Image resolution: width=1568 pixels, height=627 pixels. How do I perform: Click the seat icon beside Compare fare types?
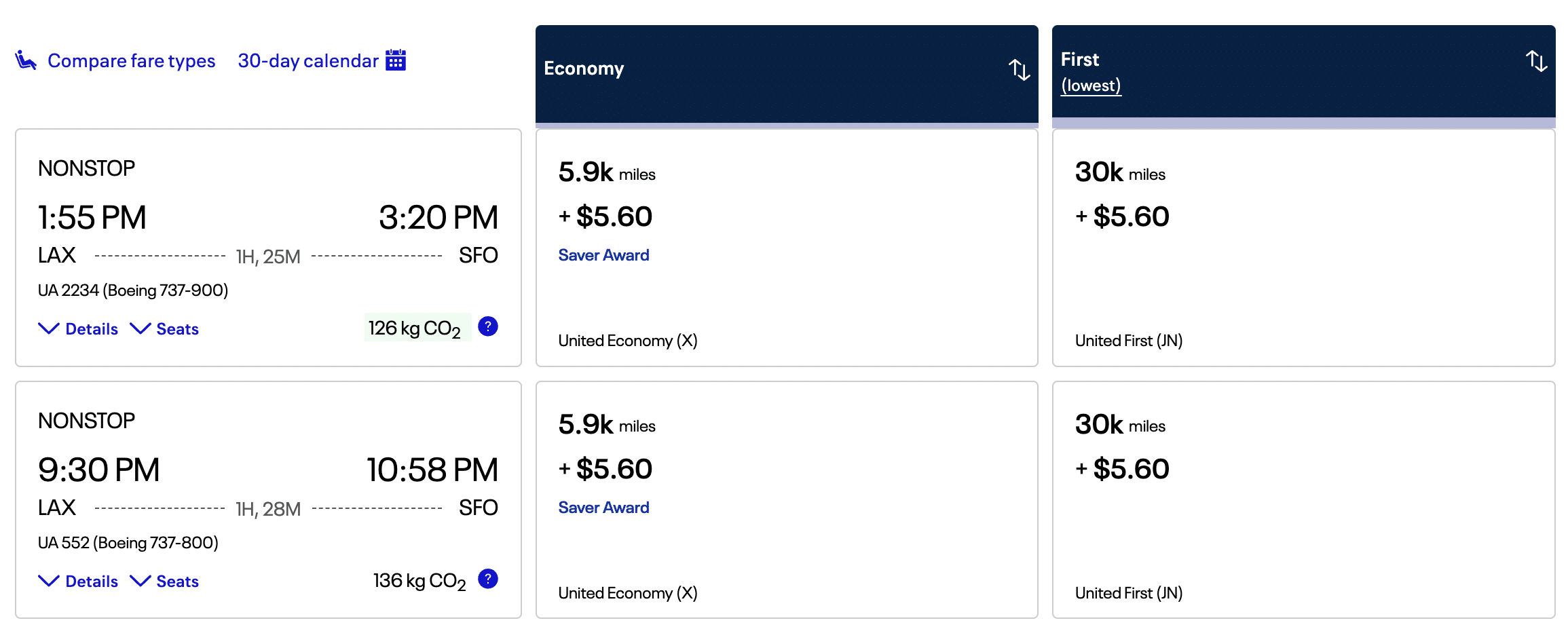[26, 60]
